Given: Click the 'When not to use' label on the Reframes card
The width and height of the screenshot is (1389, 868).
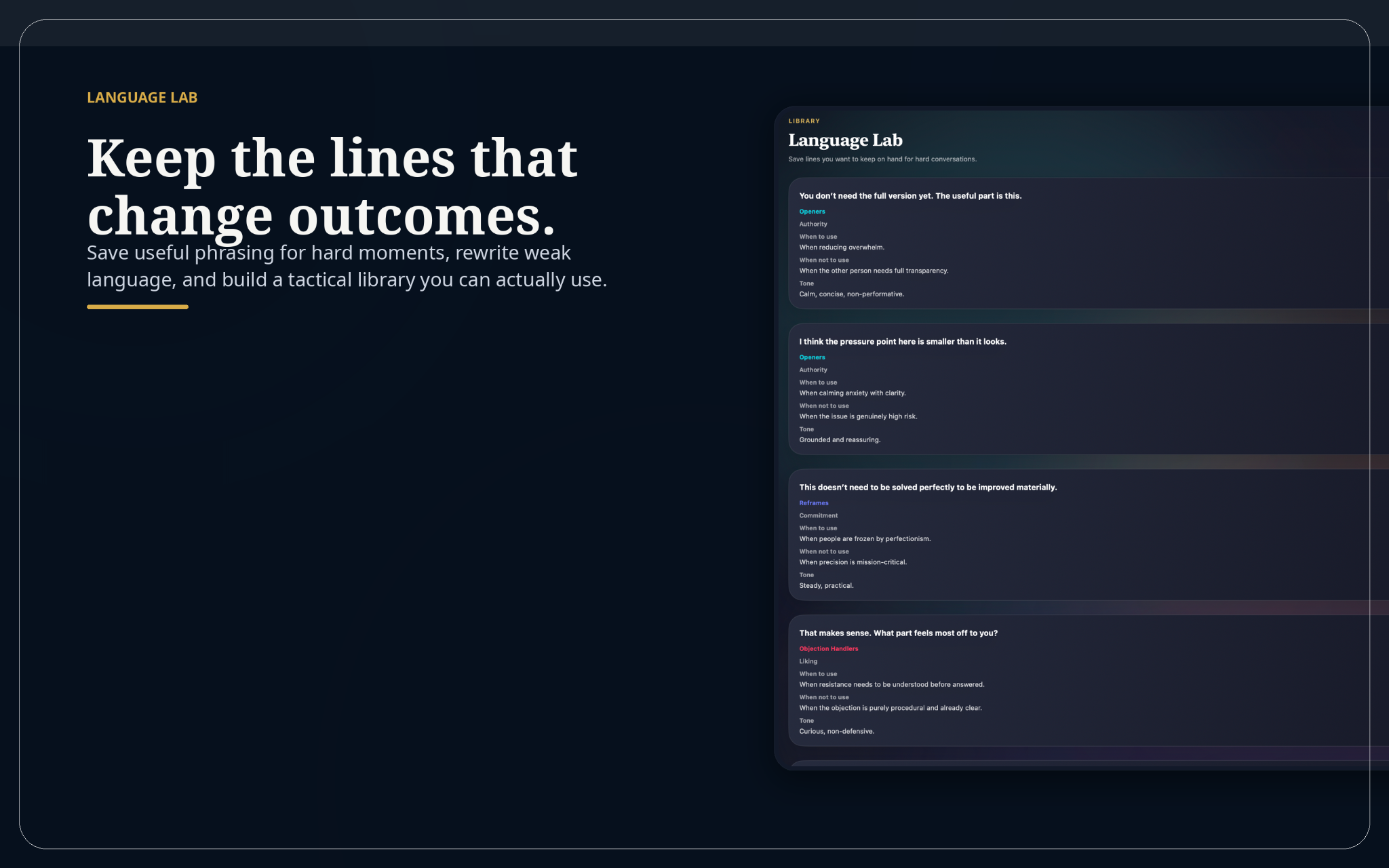Looking at the screenshot, I should [x=824, y=551].
